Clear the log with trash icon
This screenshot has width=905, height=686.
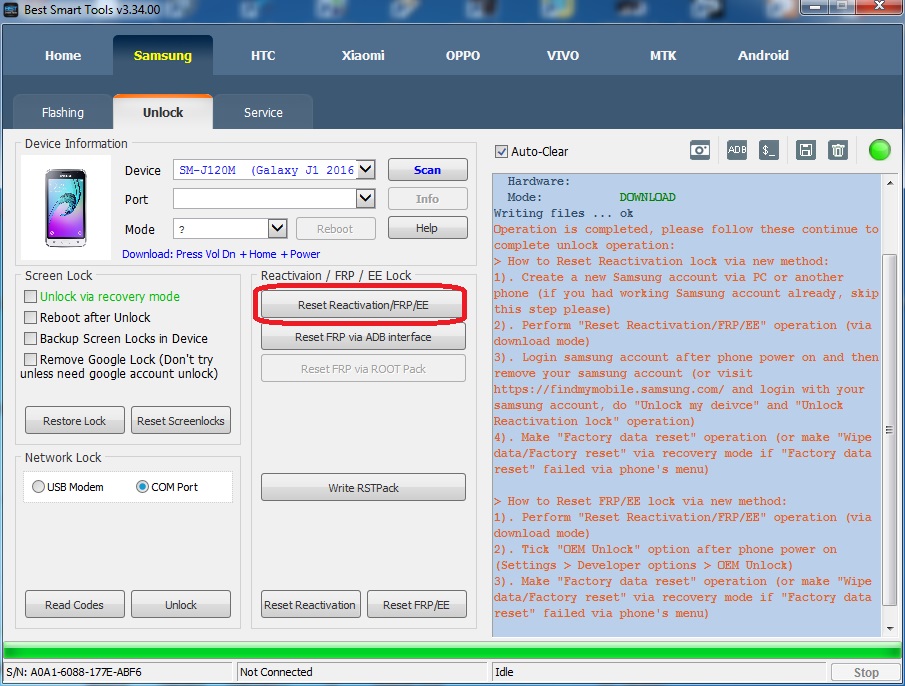click(838, 150)
